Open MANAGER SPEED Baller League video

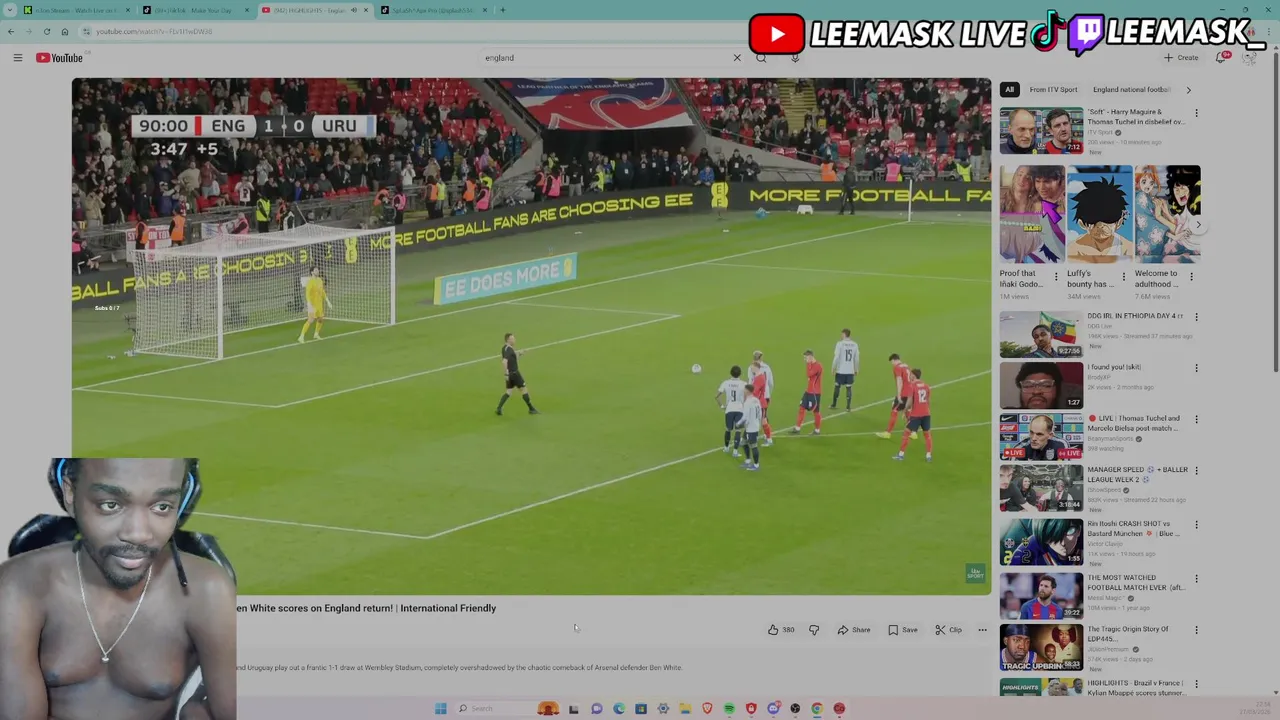pyautogui.click(x=1041, y=489)
